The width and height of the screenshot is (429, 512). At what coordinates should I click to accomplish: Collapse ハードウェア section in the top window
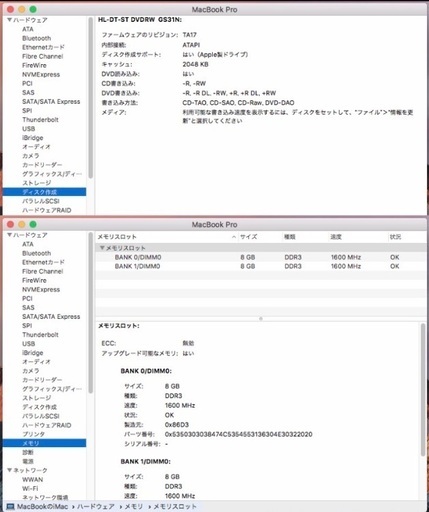point(9,20)
